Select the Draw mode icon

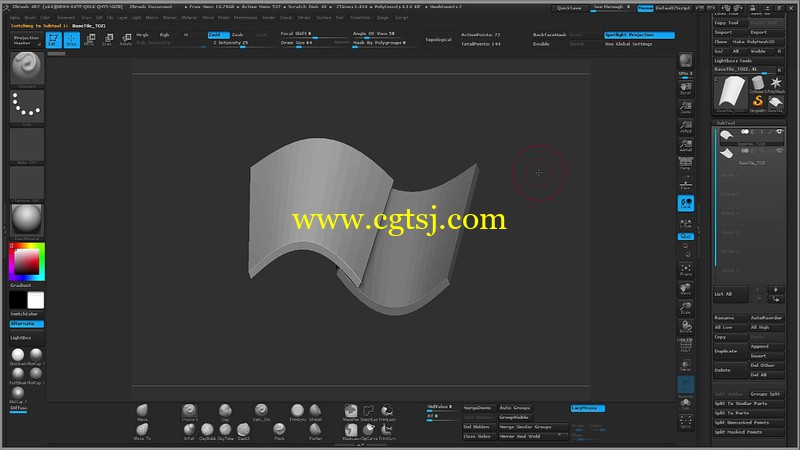(x=71, y=40)
